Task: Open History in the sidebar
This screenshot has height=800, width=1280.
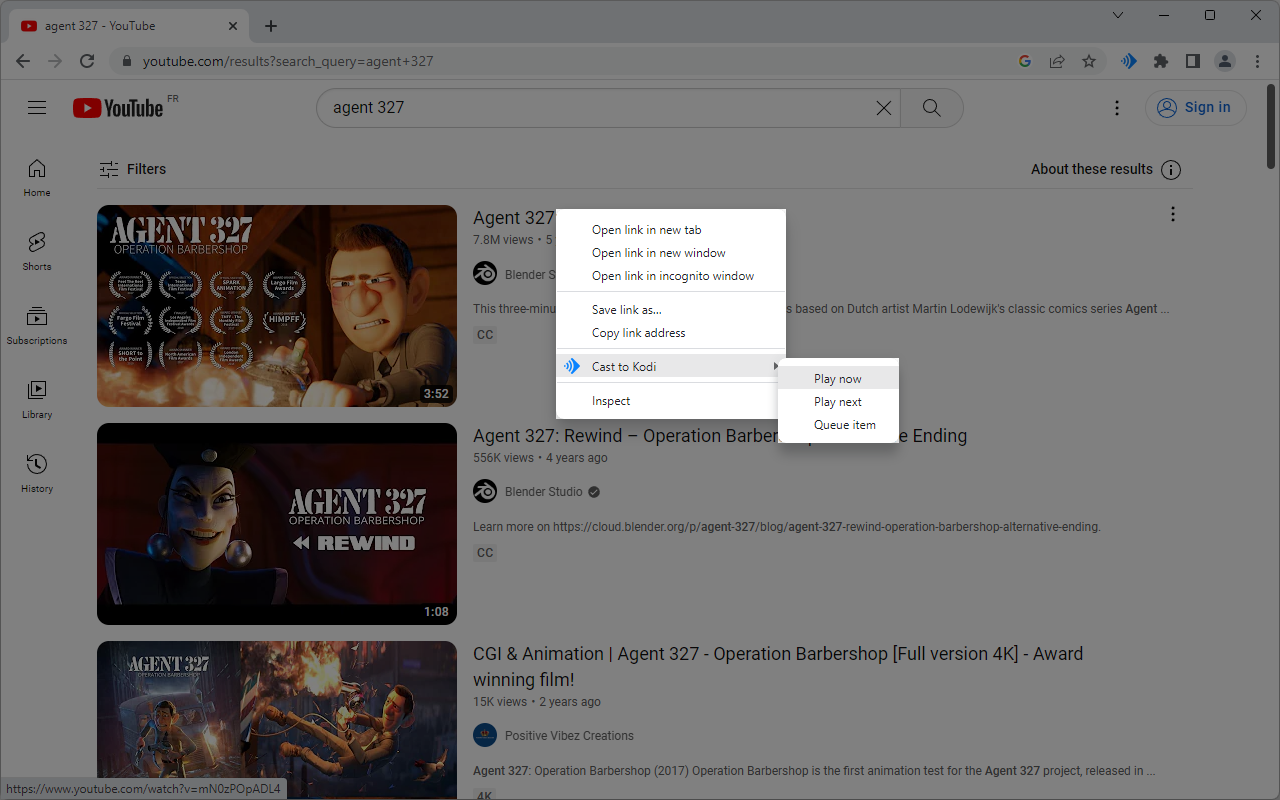Action: tap(37, 474)
